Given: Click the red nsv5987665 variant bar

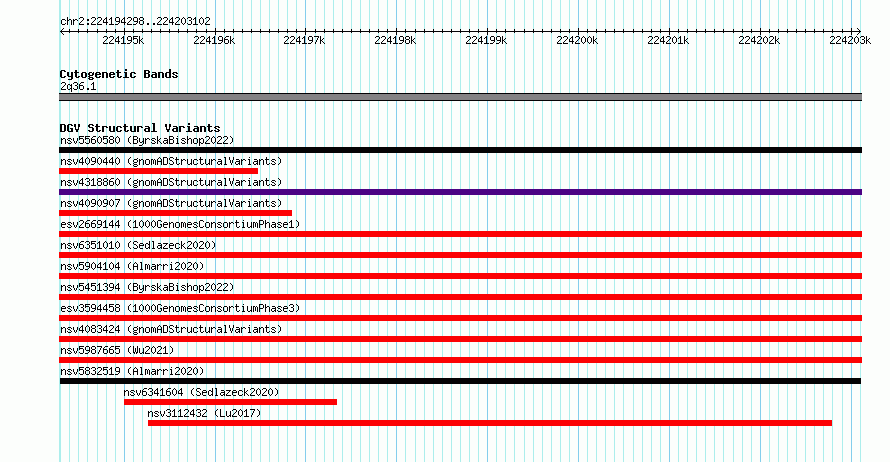Looking at the screenshot, I should (460, 360).
